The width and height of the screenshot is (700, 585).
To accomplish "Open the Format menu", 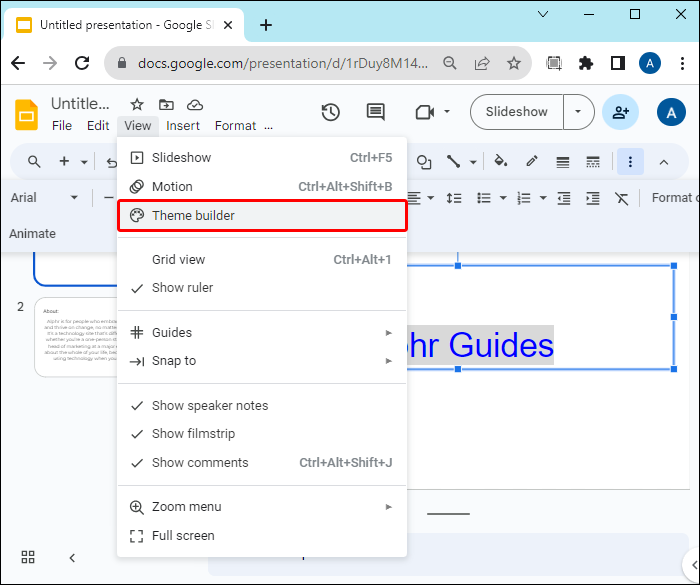I will pos(235,126).
